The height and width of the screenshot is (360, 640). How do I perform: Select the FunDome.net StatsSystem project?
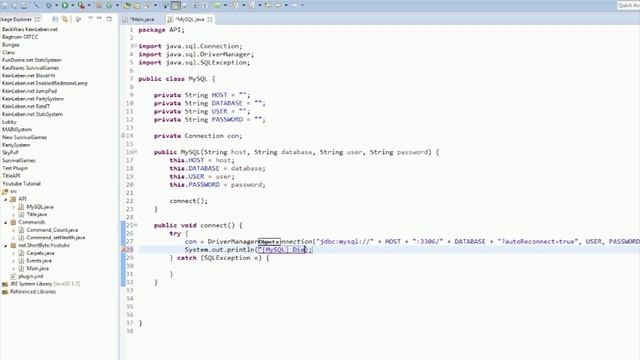click(32, 60)
